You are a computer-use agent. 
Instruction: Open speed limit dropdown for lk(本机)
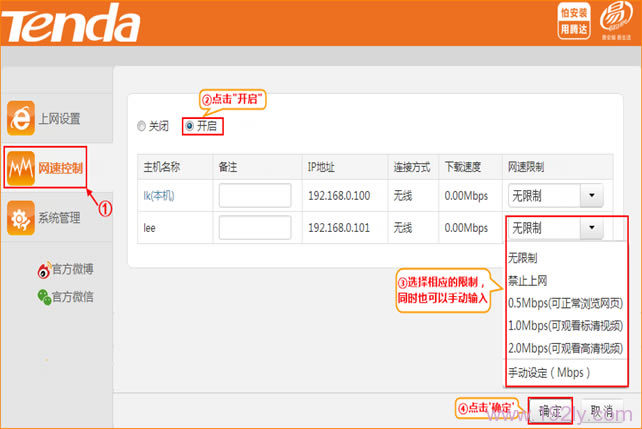point(592,196)
